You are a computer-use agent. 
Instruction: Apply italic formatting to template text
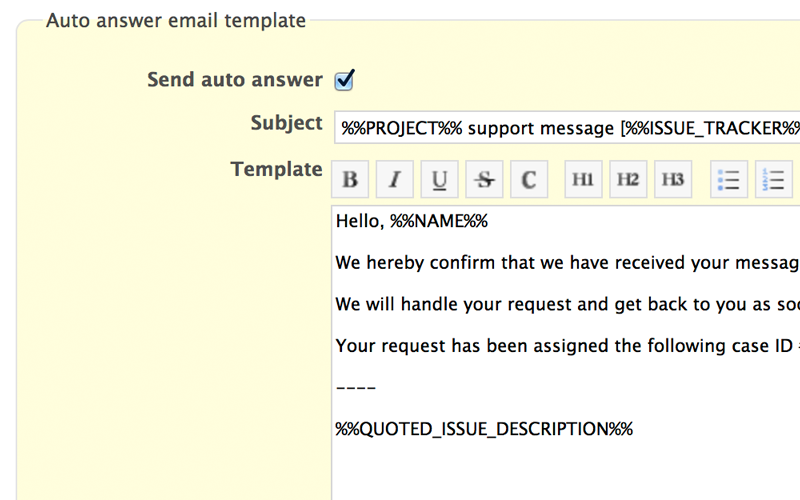point(395,180)
